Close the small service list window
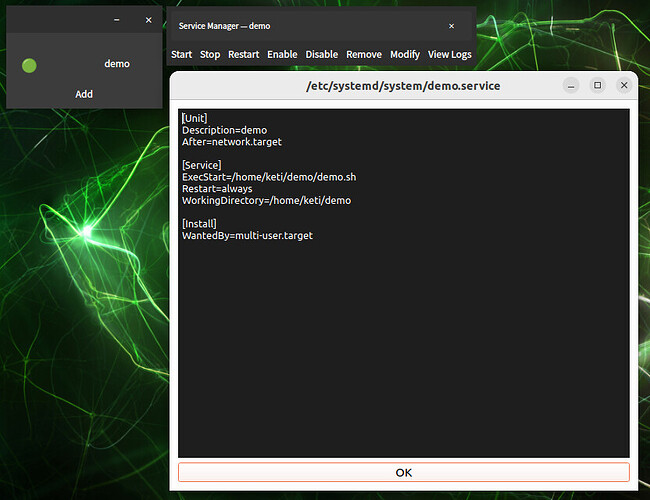The width and height of the screenshot is (650, 500). 148,20
